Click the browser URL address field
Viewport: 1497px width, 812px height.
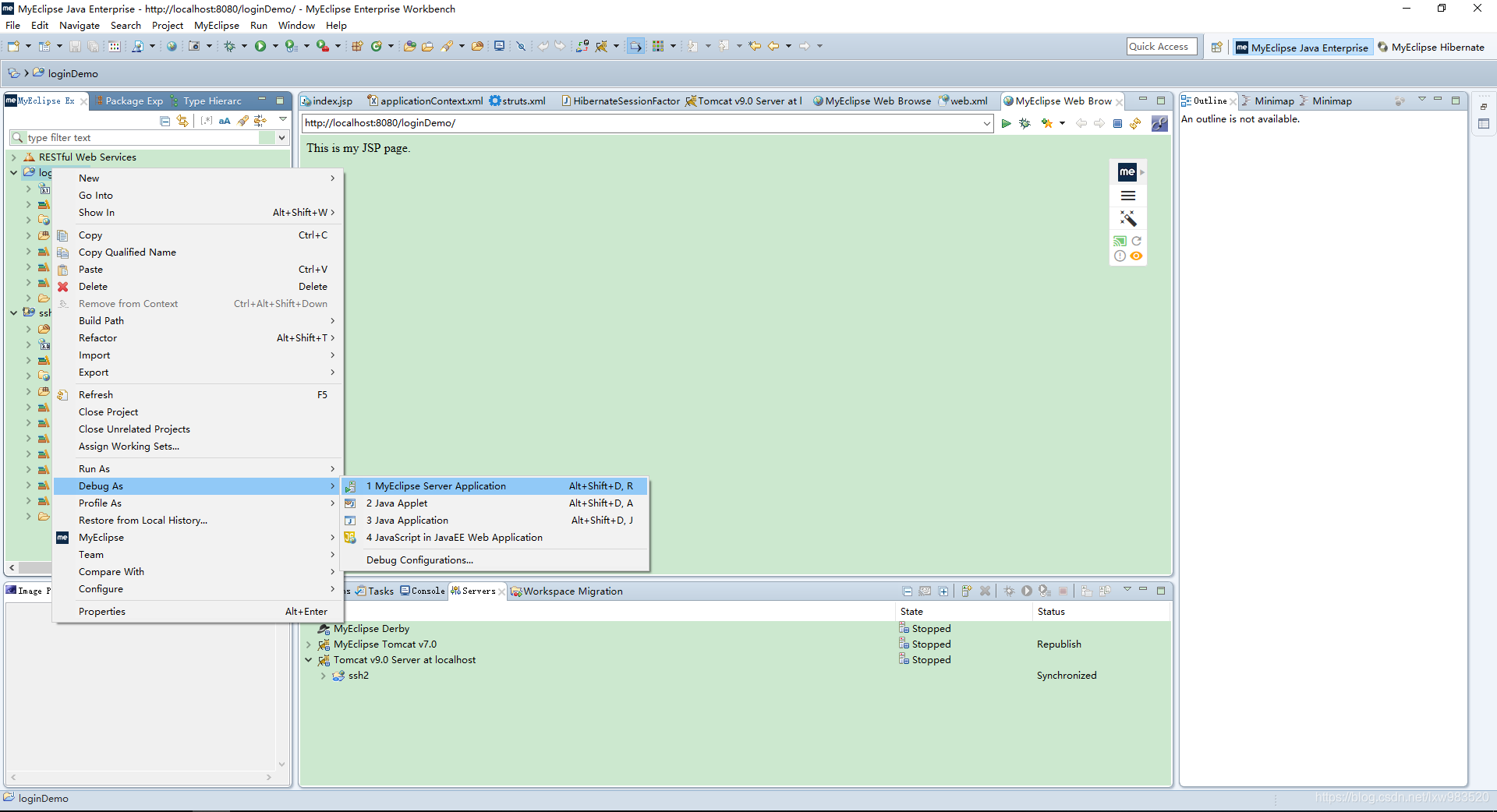click(641, 123)
